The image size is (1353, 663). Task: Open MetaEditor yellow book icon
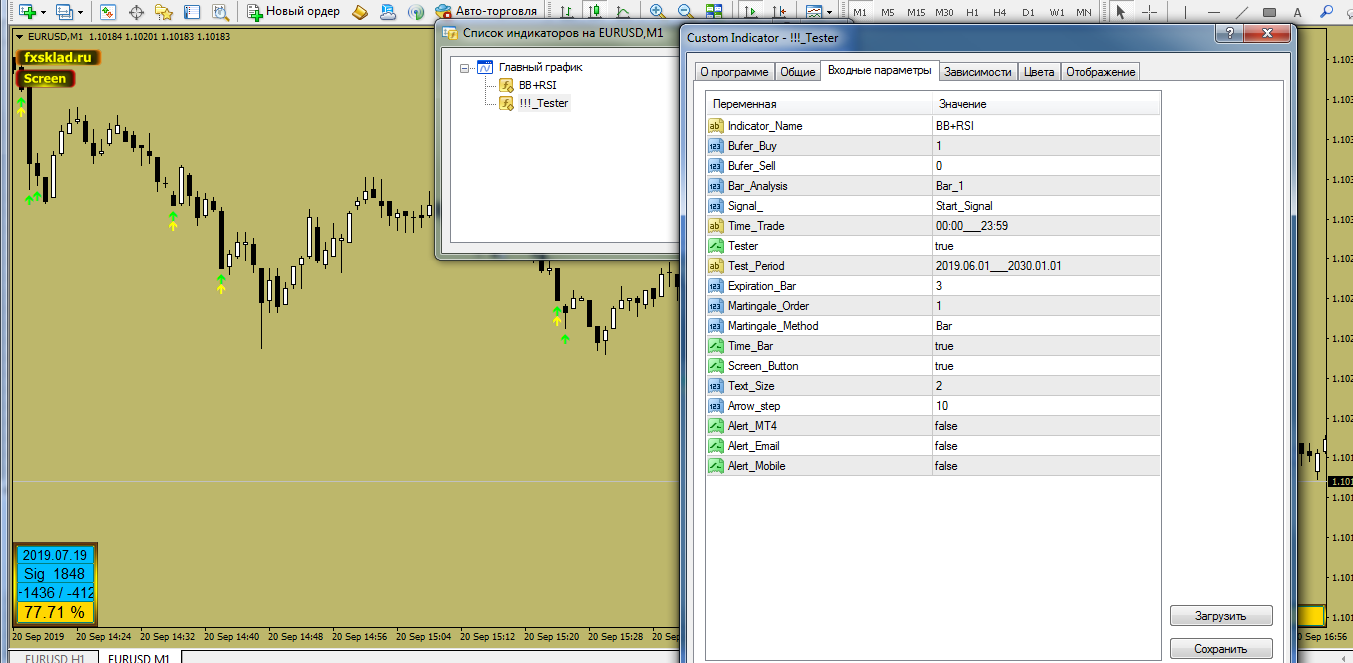click(x=361, y=12)
